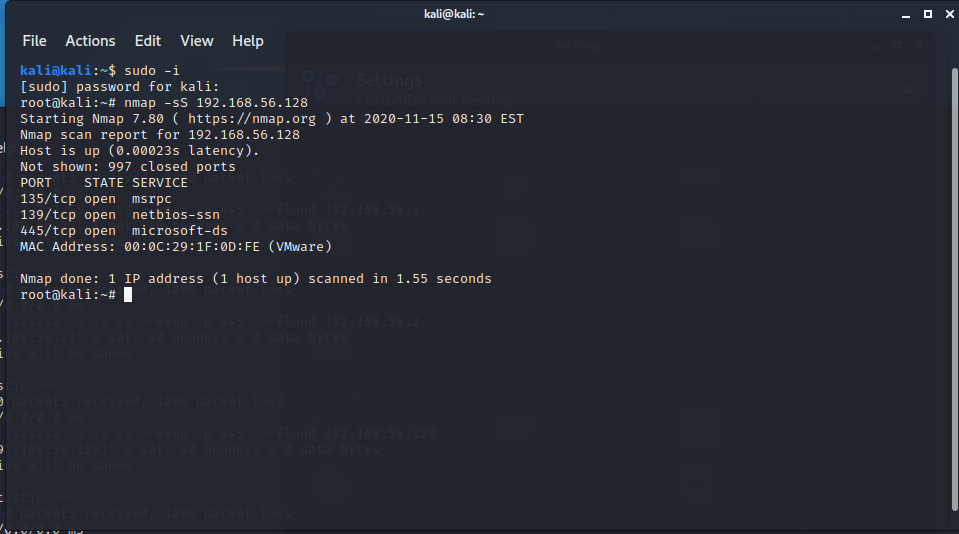
Task: Open the File menu
Action: 34,41
